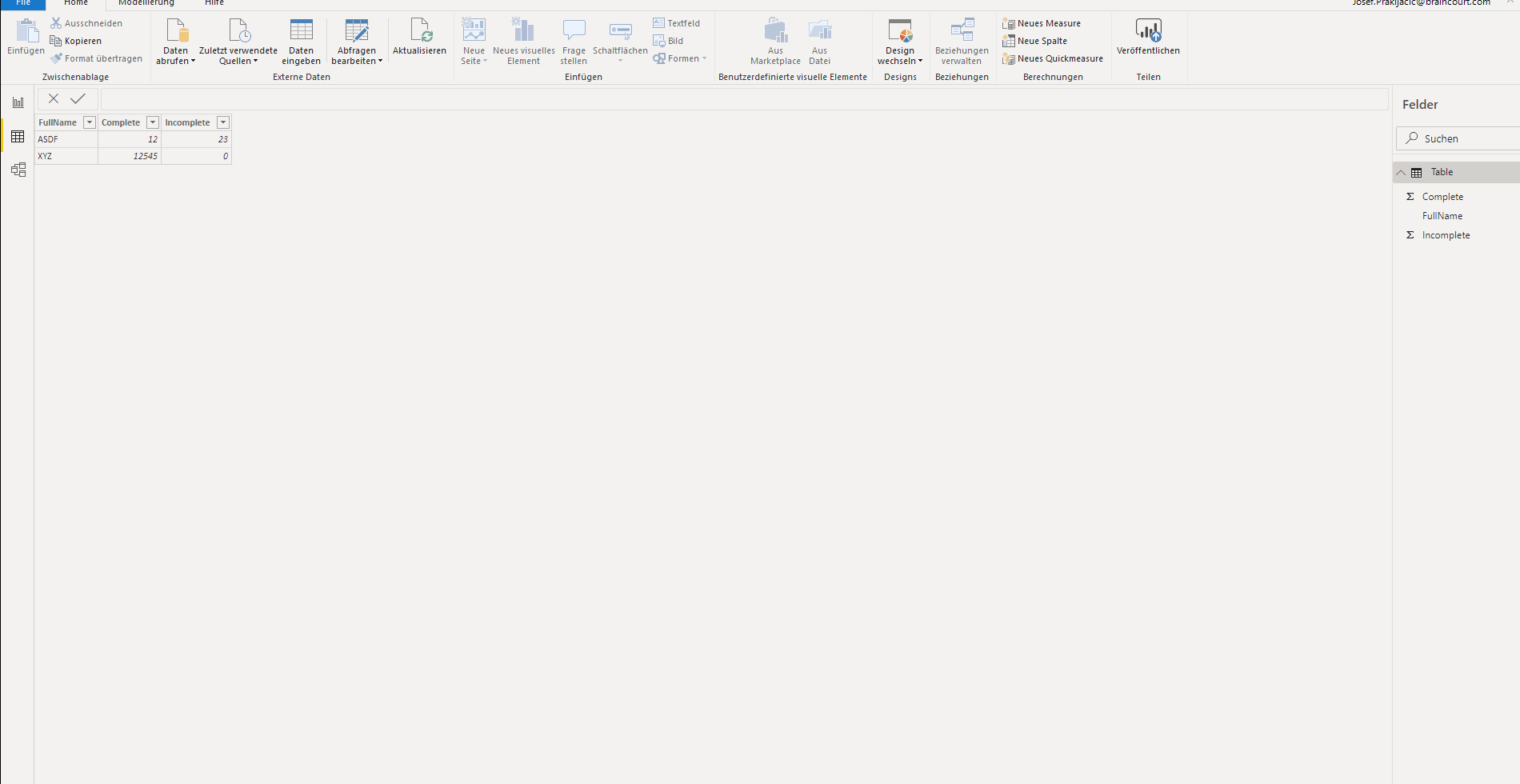The height and width of the screenshot is (784, 1520).
Task: Open Beziehungen verwalten
Action: coord(962,42)
